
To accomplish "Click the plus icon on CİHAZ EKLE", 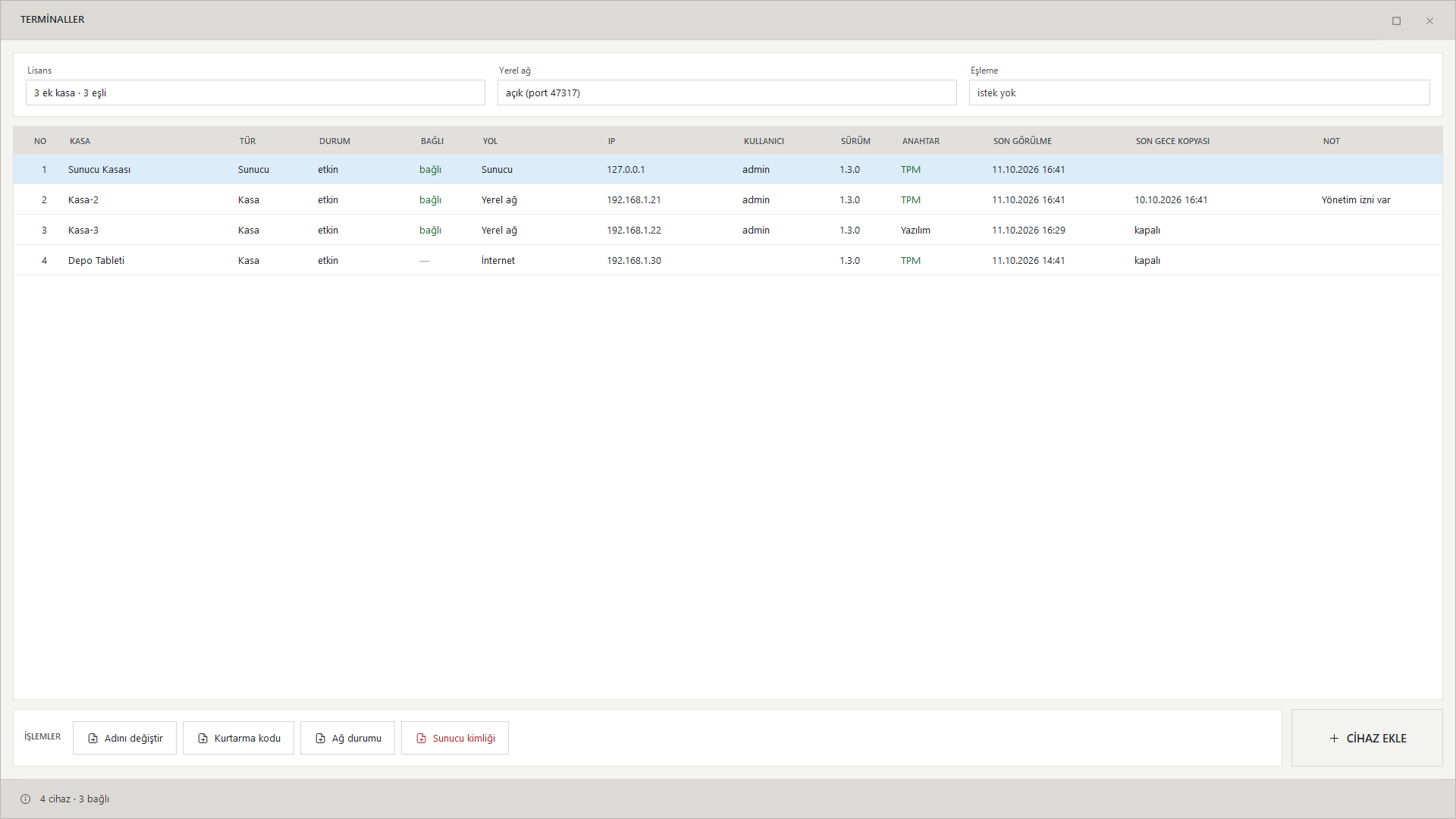I will (1334, 739).
